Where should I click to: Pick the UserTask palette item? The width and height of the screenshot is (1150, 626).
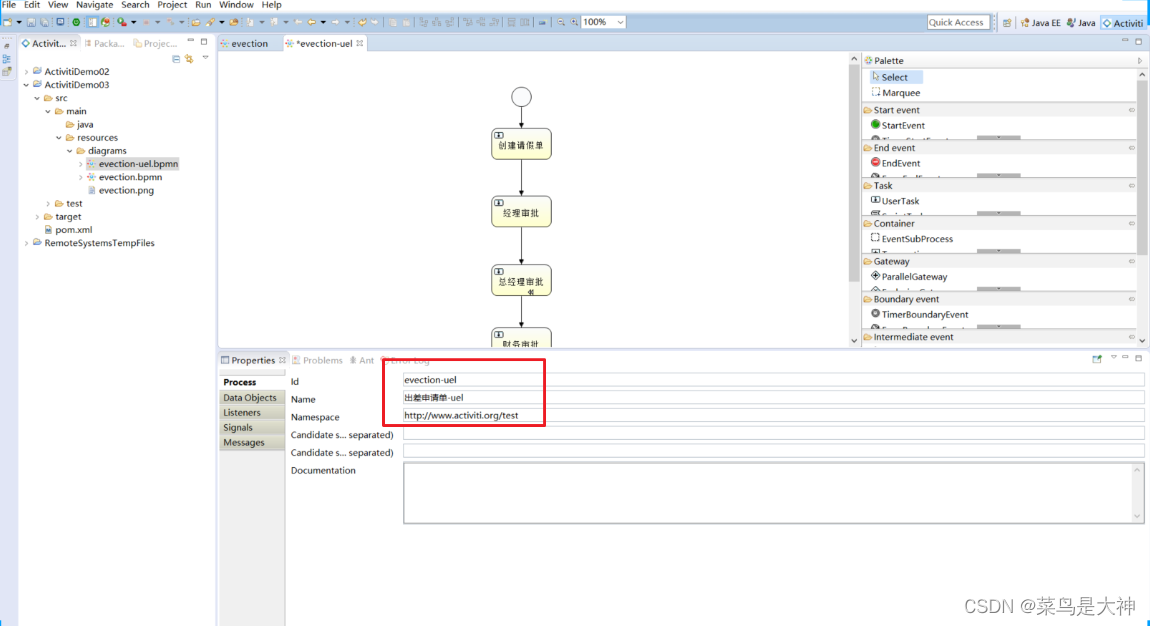point(894,201)
